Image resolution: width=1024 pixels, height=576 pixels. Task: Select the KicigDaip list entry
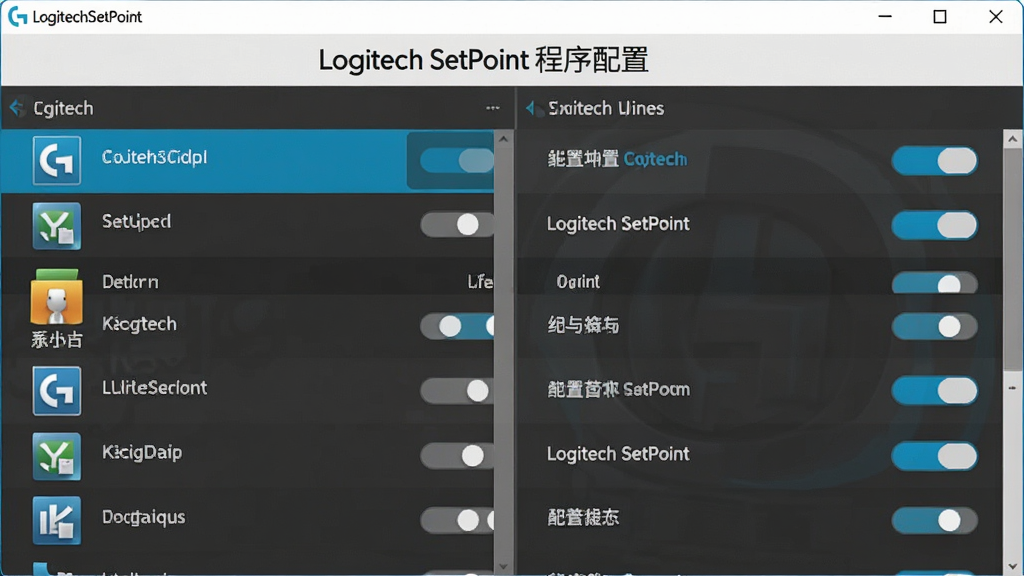pos(247,456)
